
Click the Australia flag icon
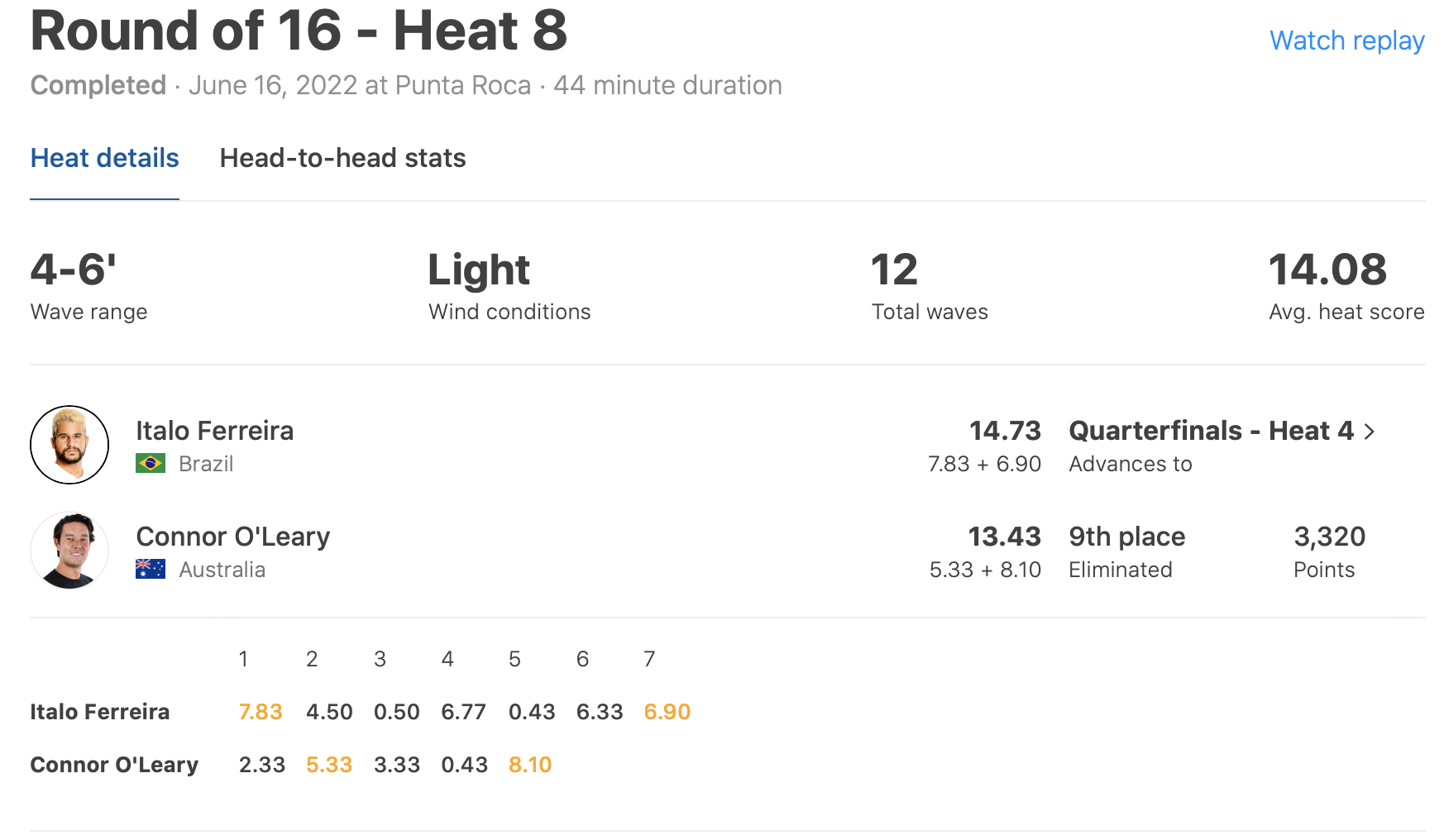pyautogui.click(x=151, y=570)
